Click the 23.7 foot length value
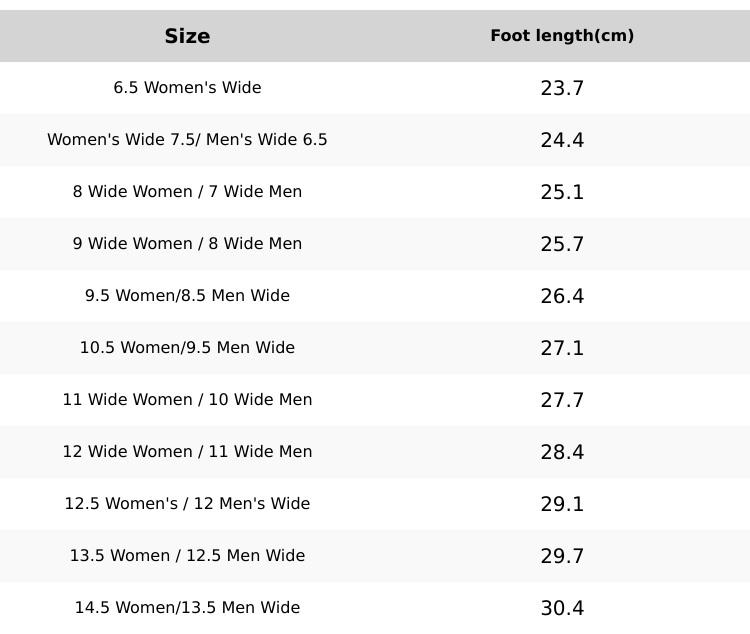The width and height of the screenshot is (750, 634). tap(562, 88)
